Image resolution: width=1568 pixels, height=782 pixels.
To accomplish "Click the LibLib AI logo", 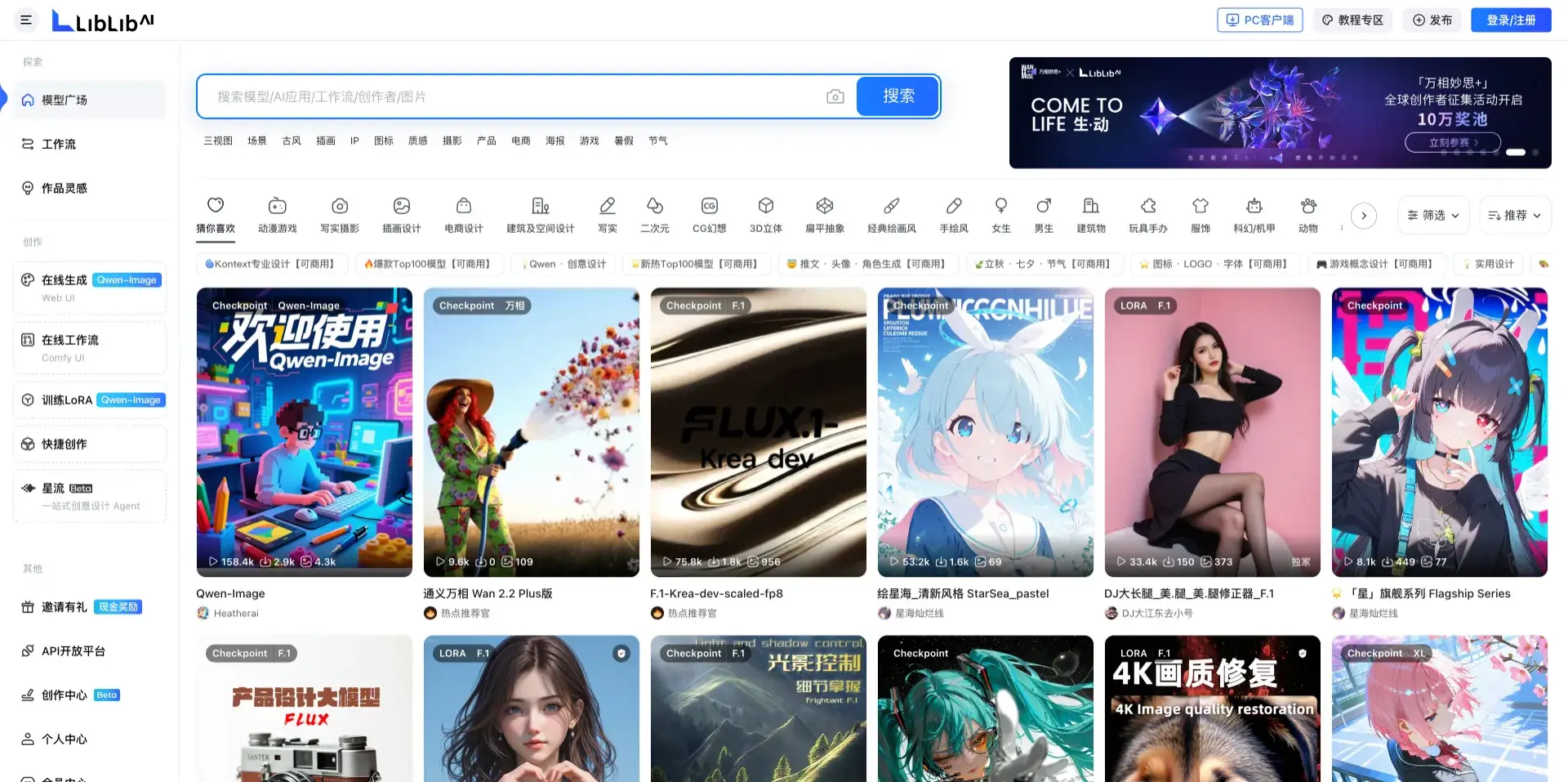I will click(x=103, y=20).
